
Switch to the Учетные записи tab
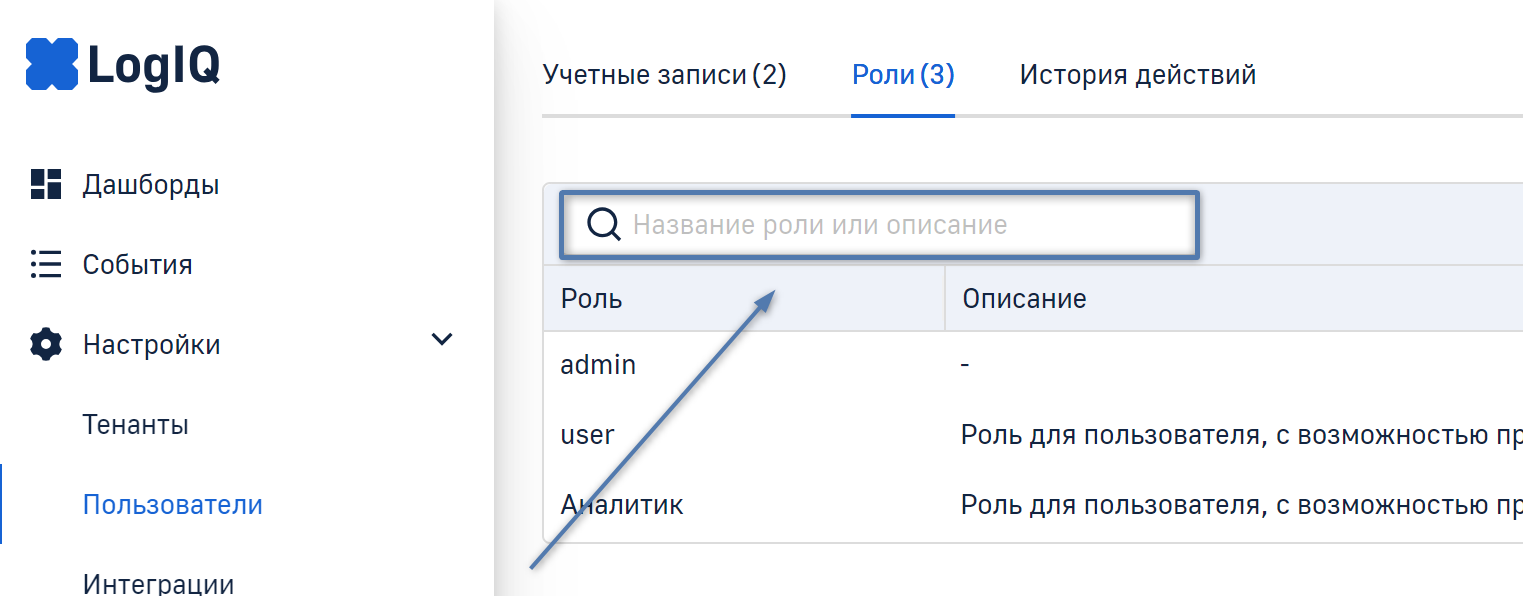pos(664,75)
